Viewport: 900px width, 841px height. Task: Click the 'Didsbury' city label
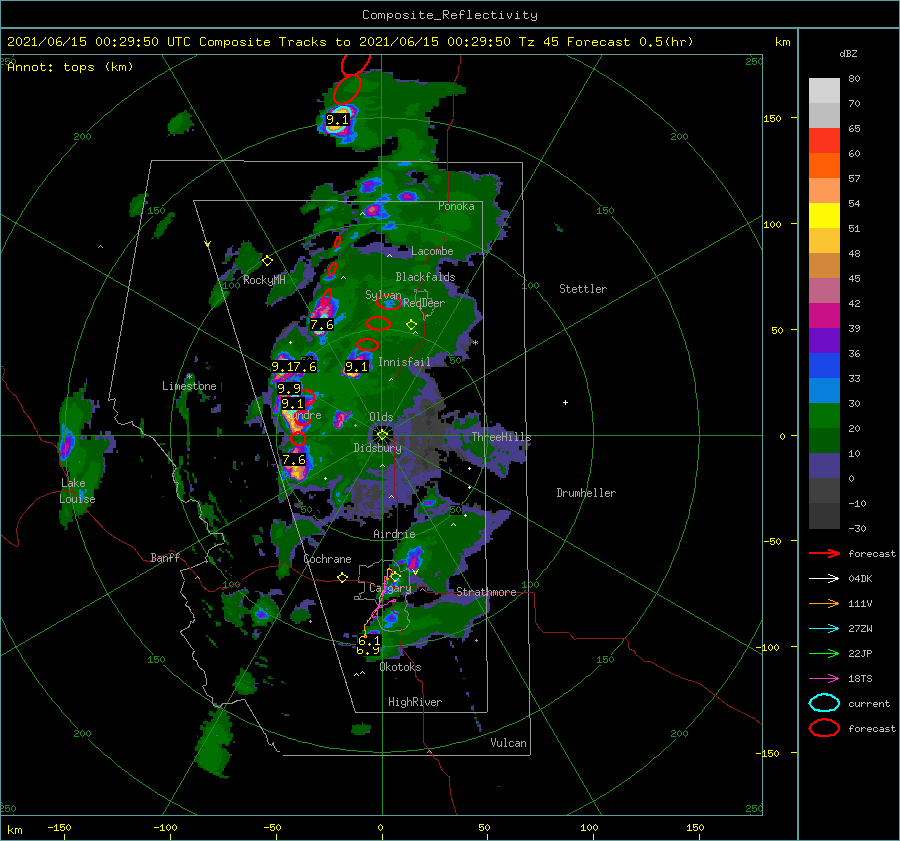[x=377, y=448]
